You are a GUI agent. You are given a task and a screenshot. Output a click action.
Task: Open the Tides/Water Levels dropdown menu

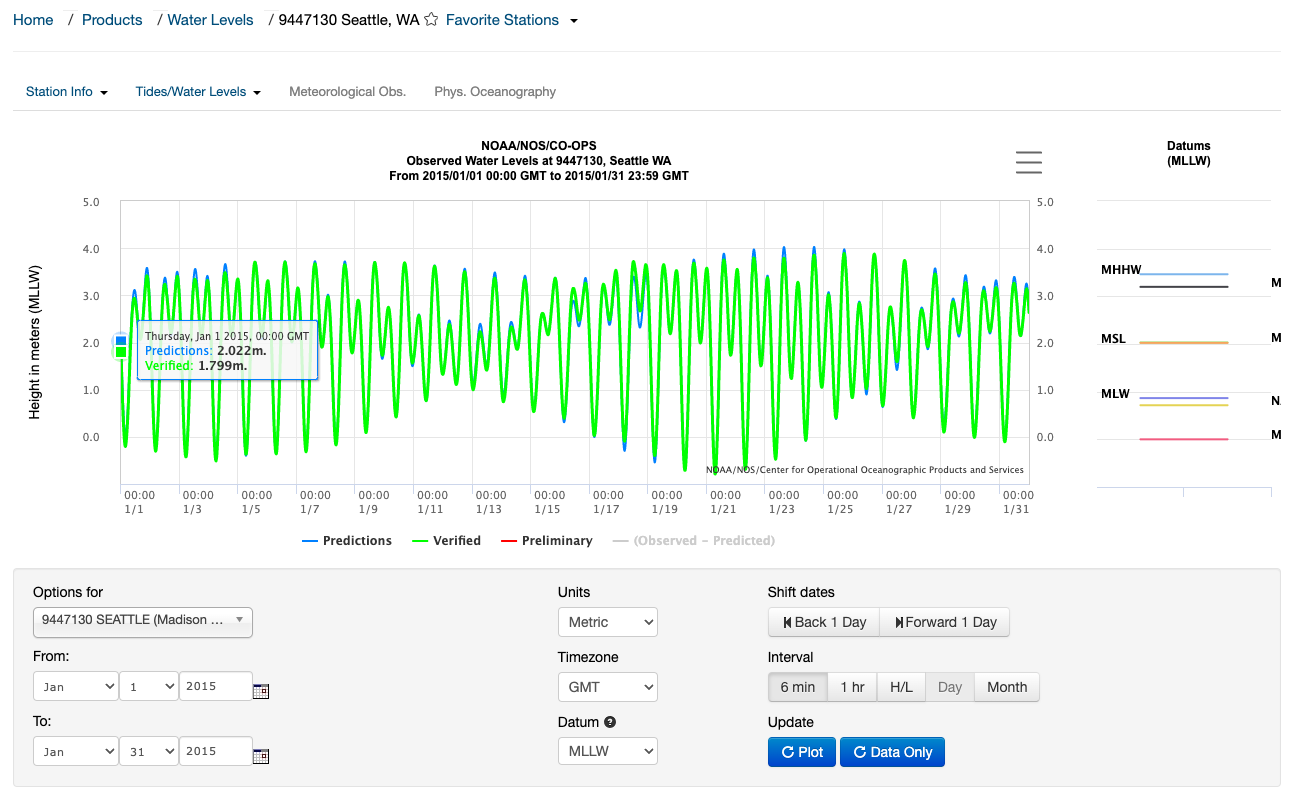pyautogui.click(x=198, y=91)
